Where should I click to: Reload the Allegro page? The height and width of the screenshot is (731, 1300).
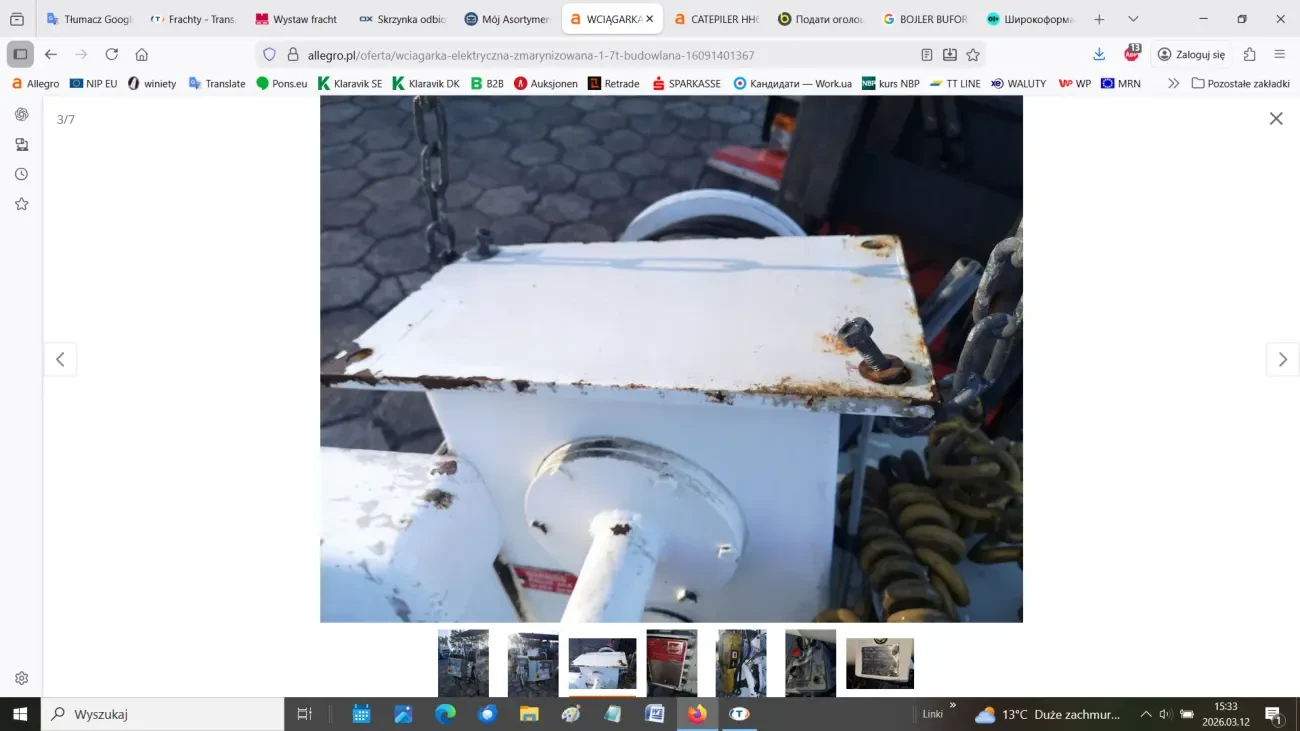click(111, 55)
